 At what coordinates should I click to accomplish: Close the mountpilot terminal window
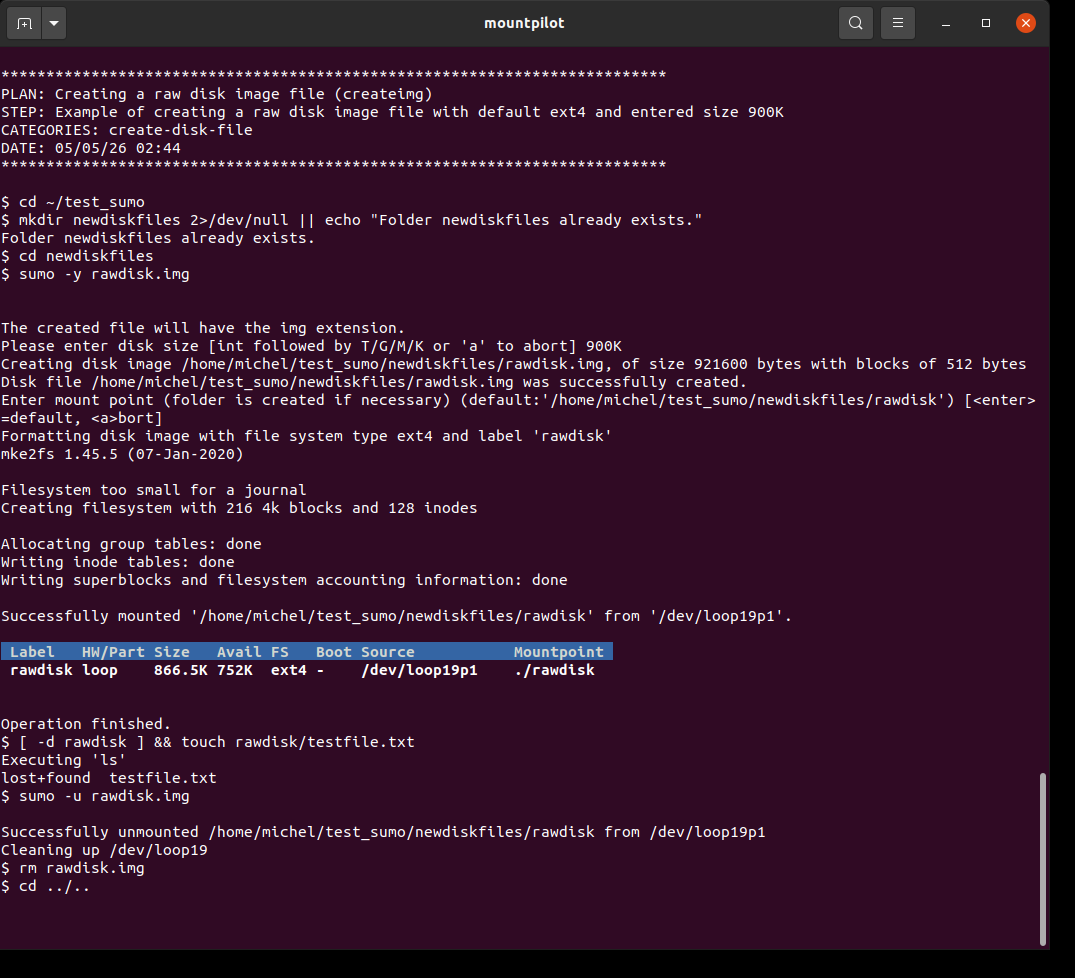[x=1026, y=23]
